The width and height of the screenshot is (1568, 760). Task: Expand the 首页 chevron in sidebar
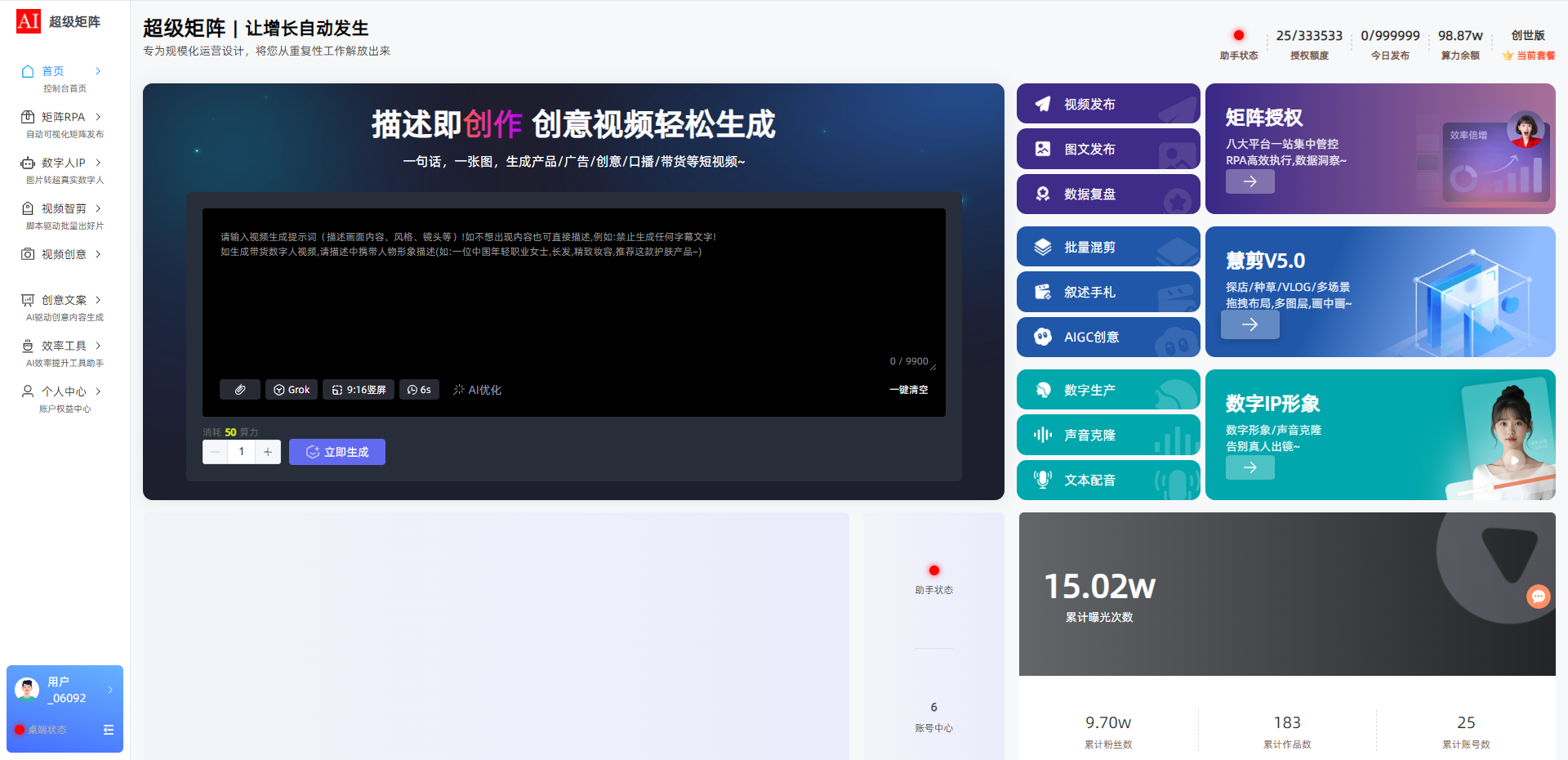point(98,71)
